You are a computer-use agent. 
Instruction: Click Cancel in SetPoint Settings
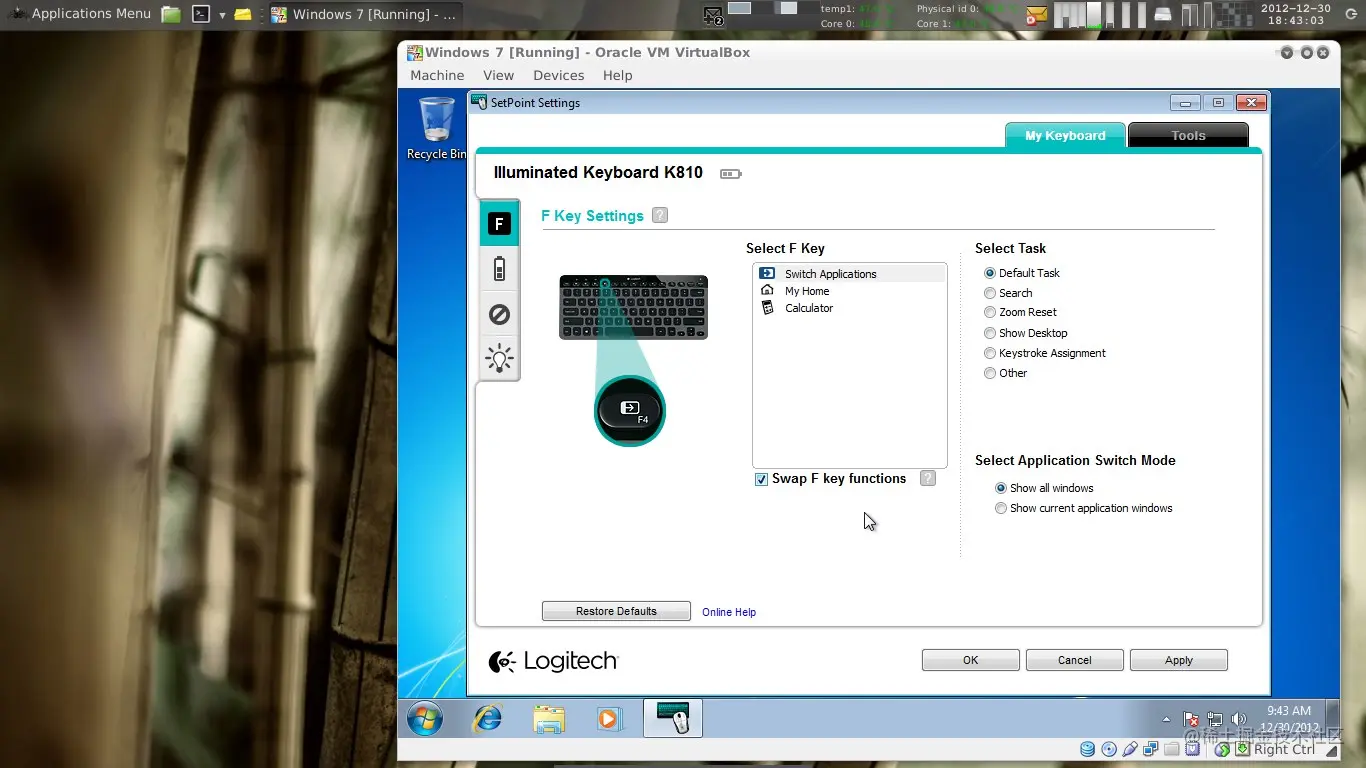[x=1074, y=660]
